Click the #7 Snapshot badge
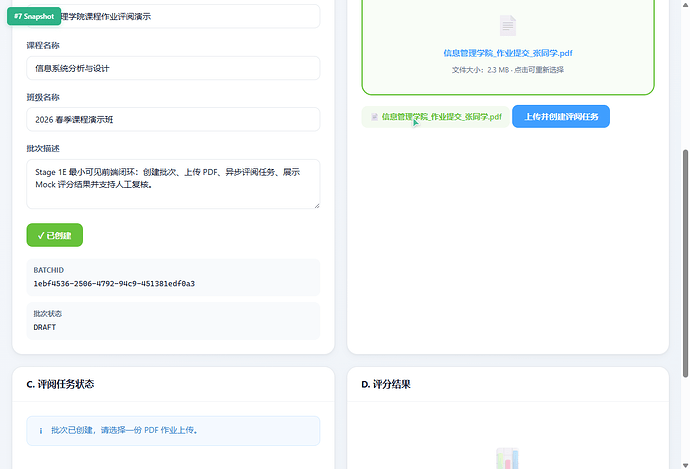Image resolution: width=690 pixels, height=469 pixels. tap(34, 16)
